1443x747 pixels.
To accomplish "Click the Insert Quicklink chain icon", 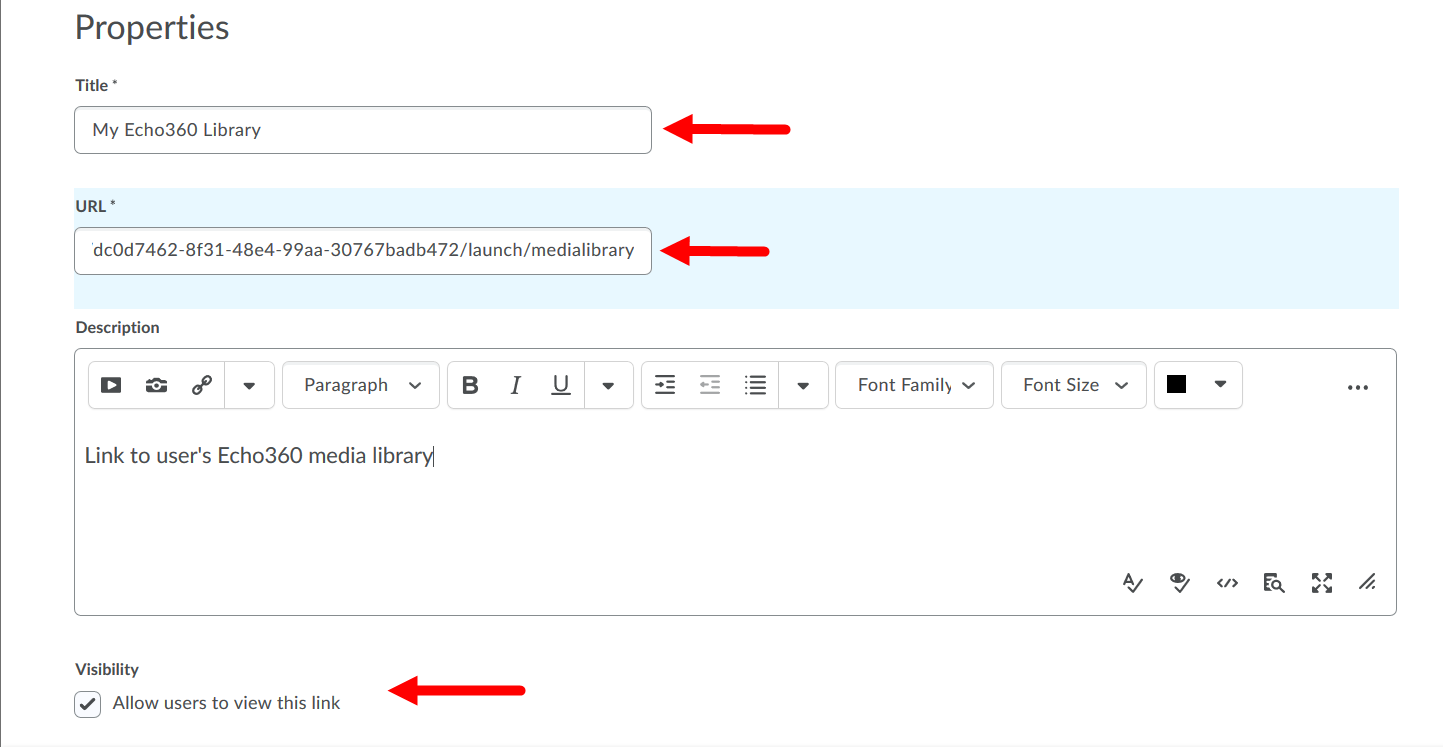I will click(202, 385).
